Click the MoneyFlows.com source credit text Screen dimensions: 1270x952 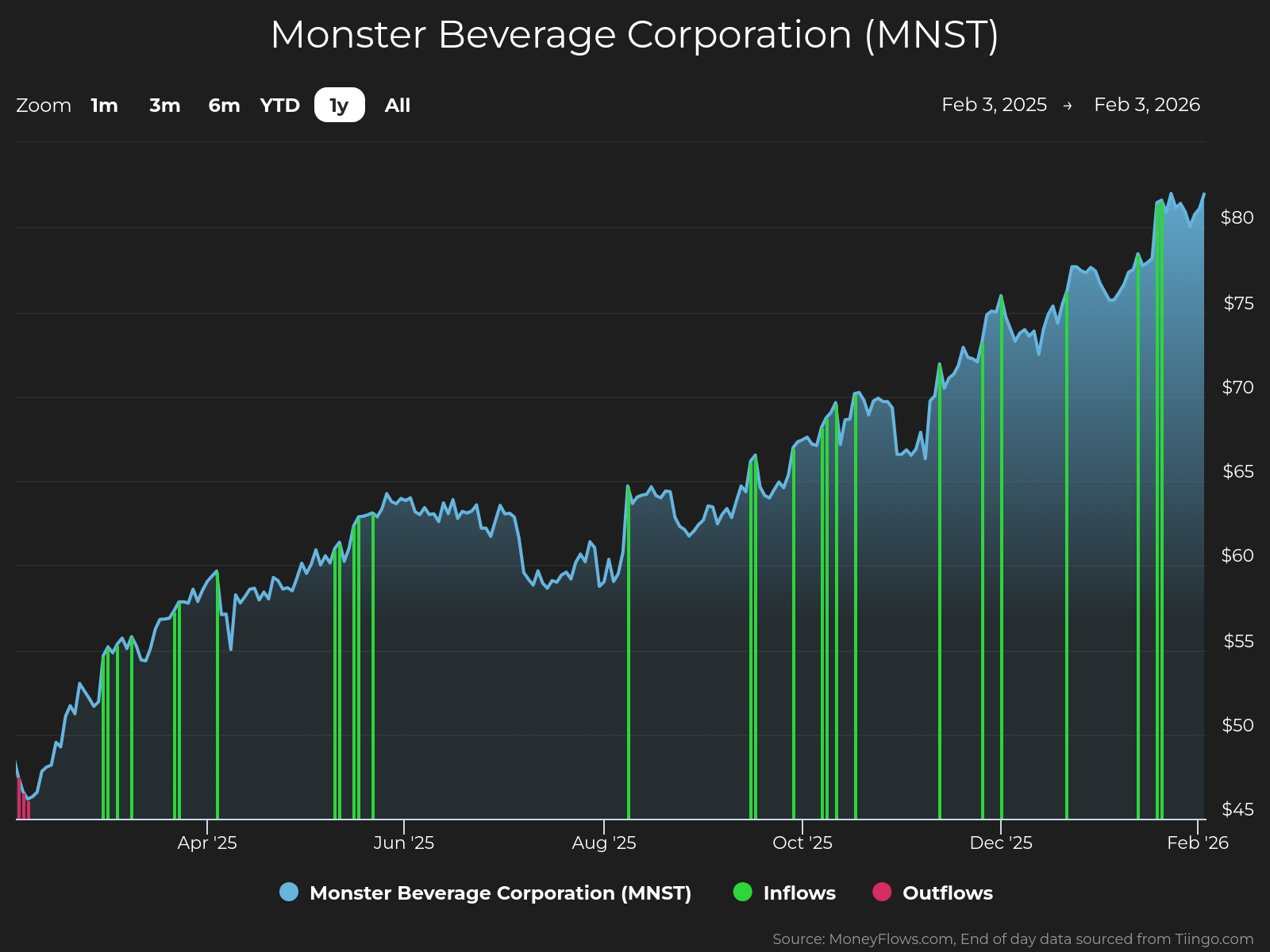pyautogui.click(x=1013, y=939)
